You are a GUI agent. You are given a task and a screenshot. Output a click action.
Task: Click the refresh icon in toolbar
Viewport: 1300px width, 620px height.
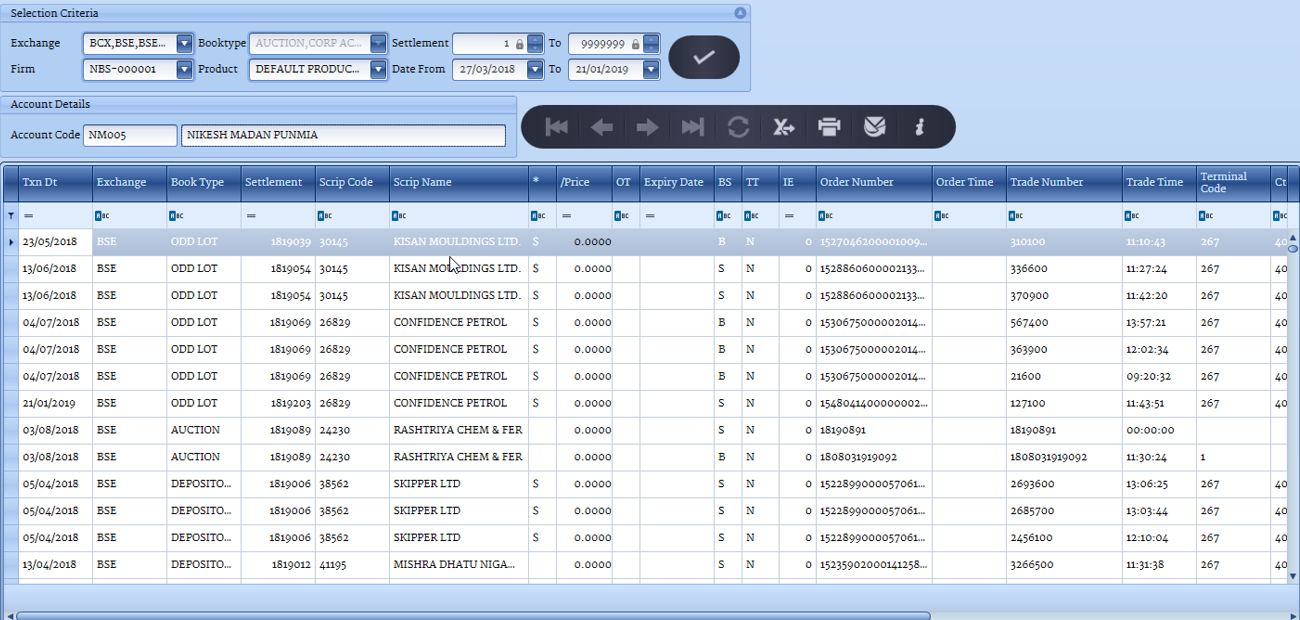(x=738, y=127)
